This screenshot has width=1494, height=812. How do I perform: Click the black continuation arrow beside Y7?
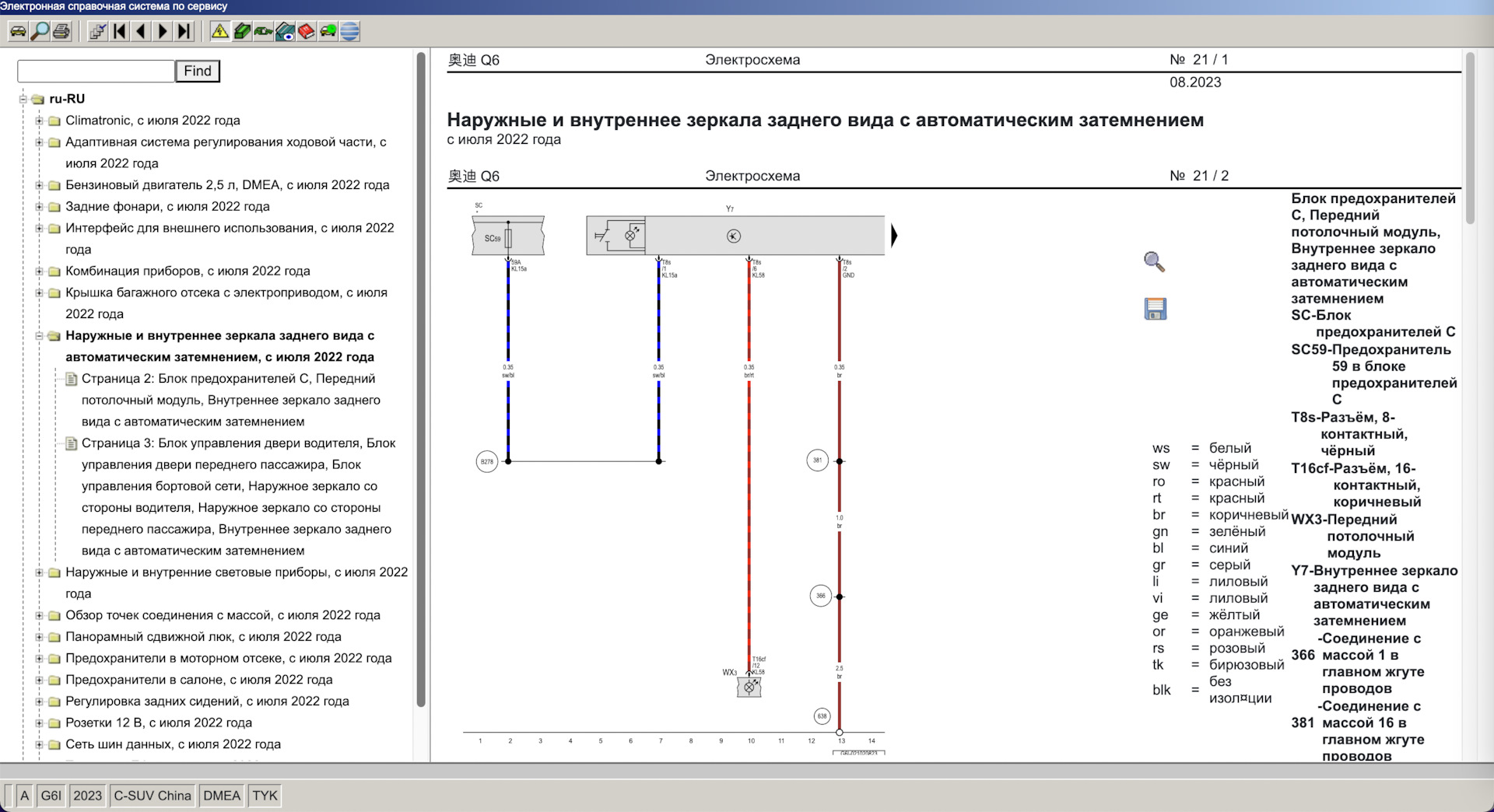tap(894, 236)
